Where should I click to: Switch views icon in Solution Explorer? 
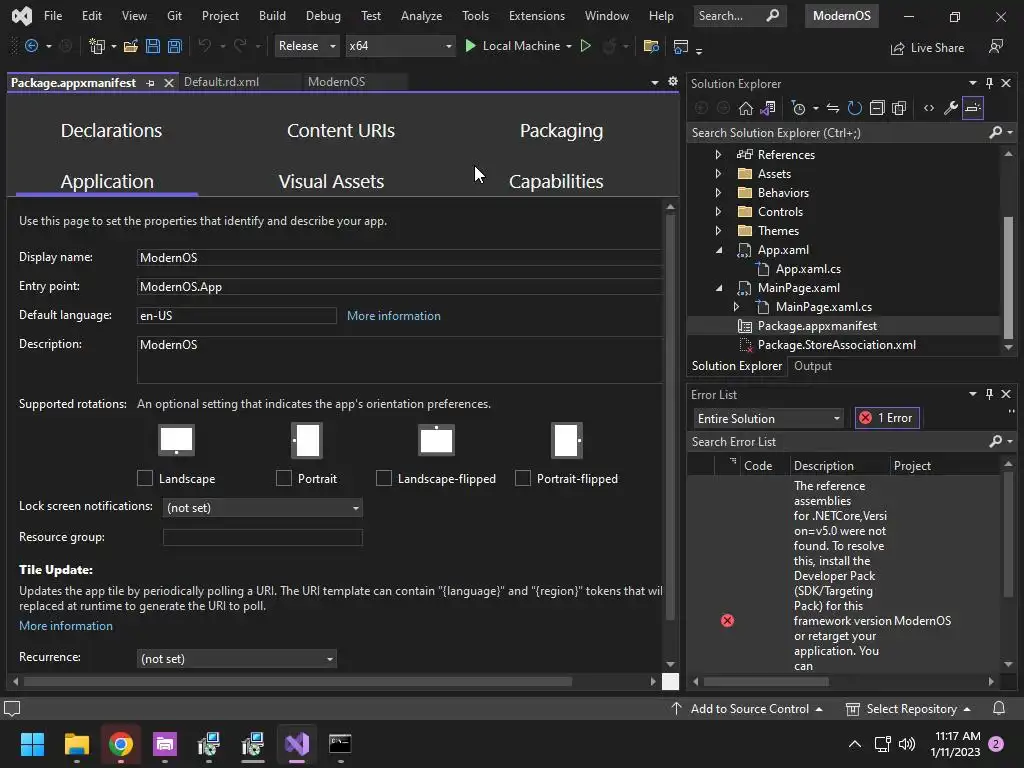pos(768,108)
